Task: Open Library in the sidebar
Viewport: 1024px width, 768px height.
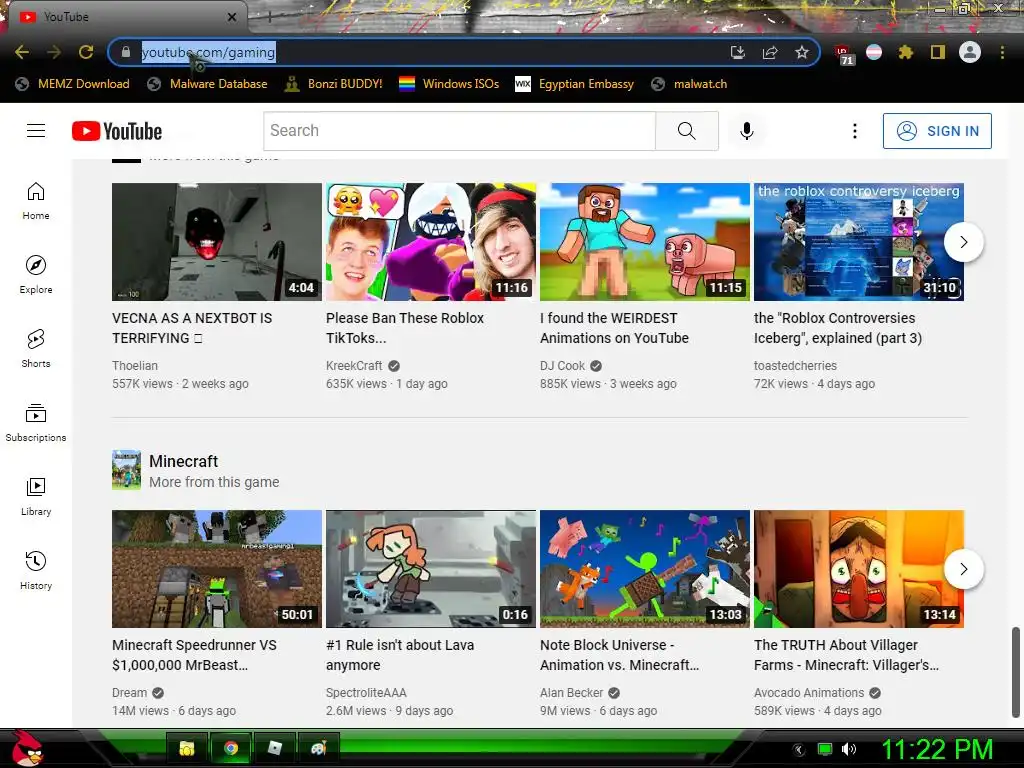Action: pos(36,496)
